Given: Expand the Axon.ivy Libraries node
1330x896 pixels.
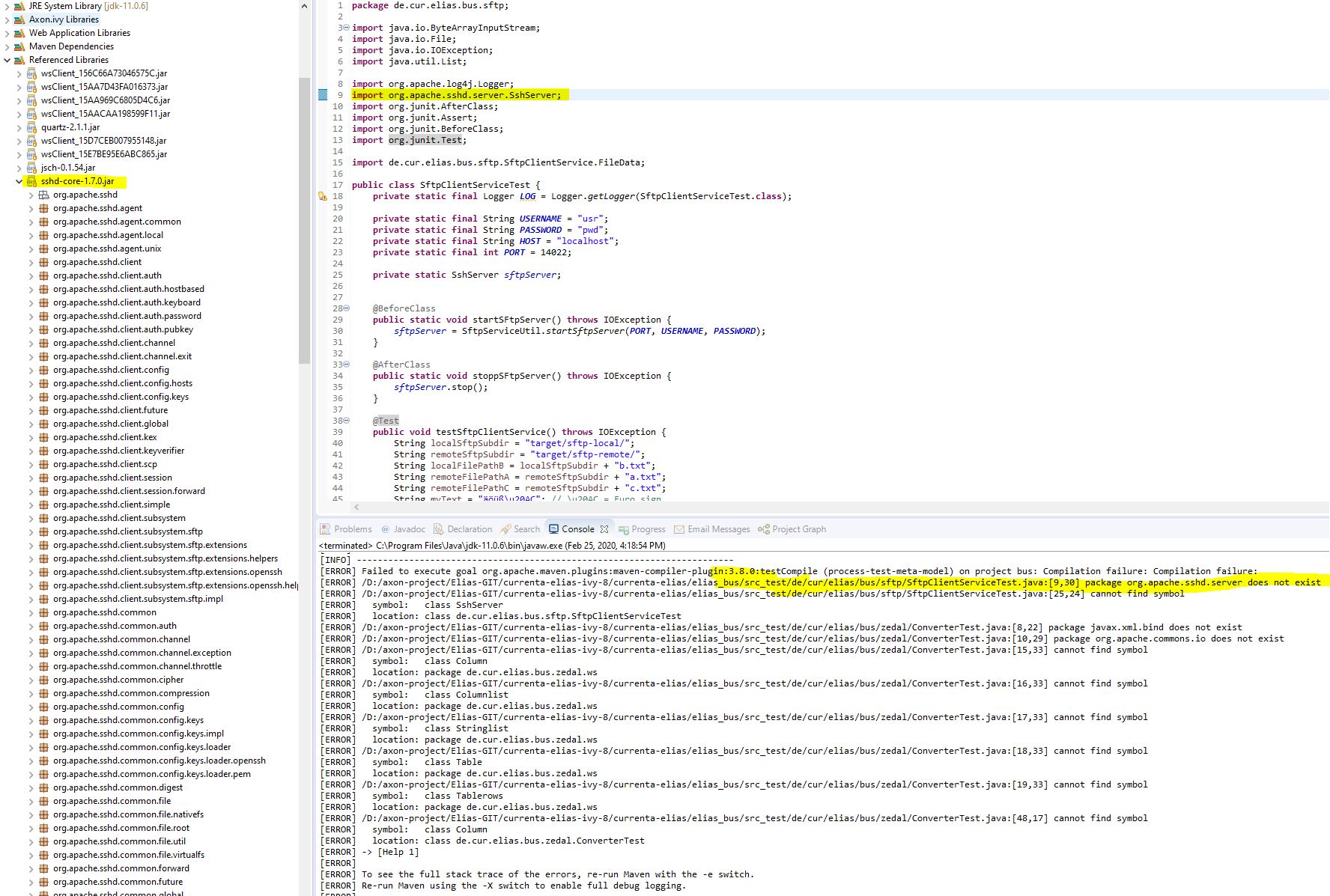Looking at the screenshot, I should (7, 19).
